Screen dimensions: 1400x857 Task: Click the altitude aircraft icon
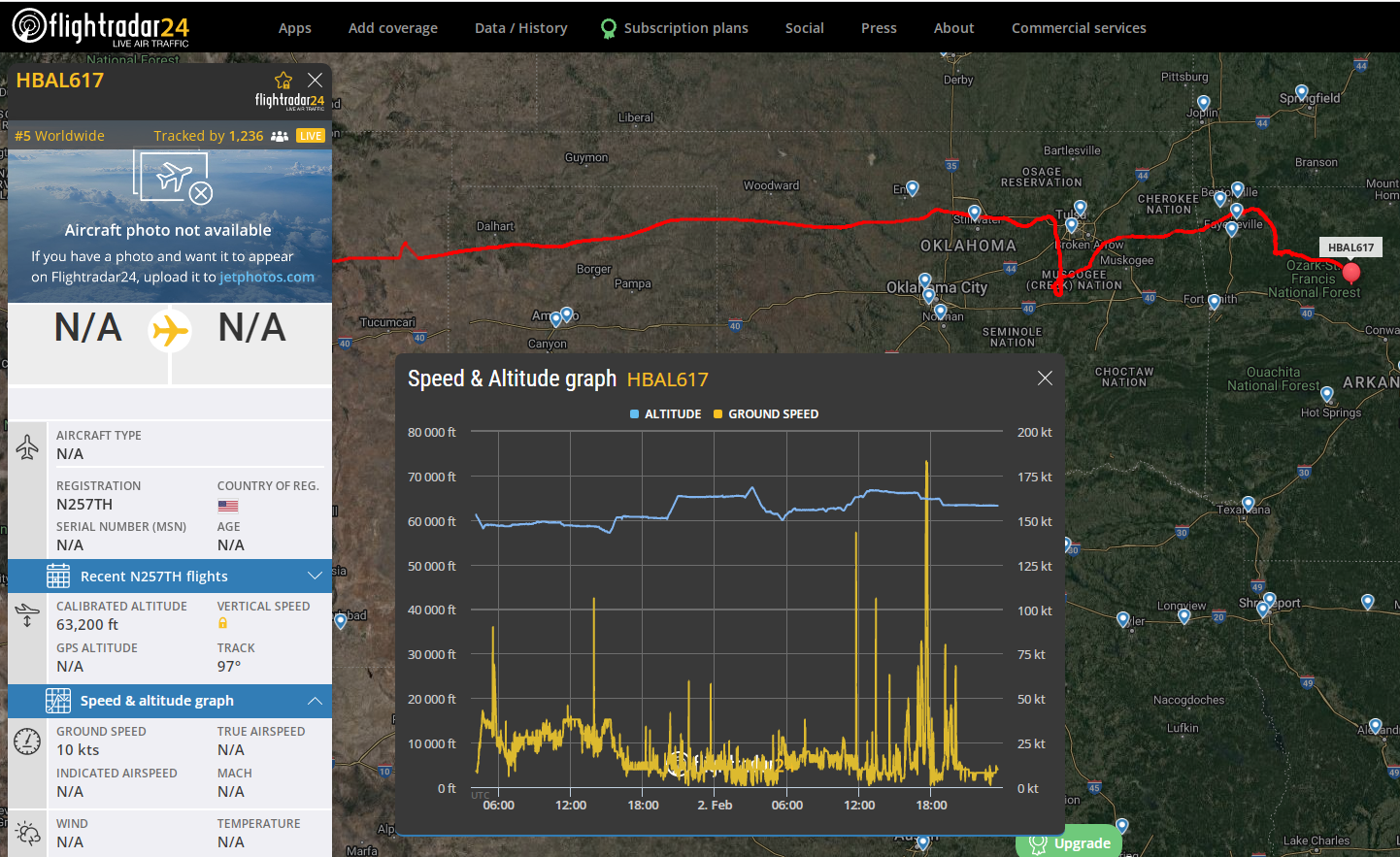[x=27, y=613]
